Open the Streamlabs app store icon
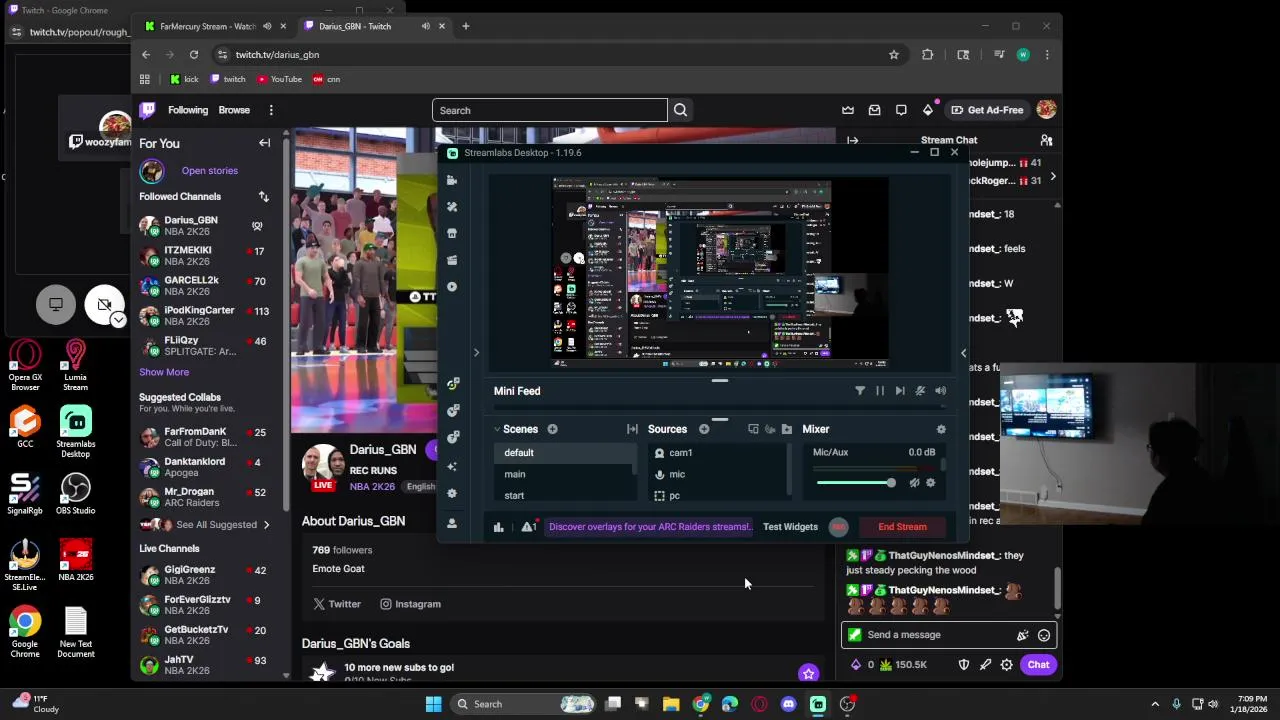1280x720 pixels. tap(452, 233)
